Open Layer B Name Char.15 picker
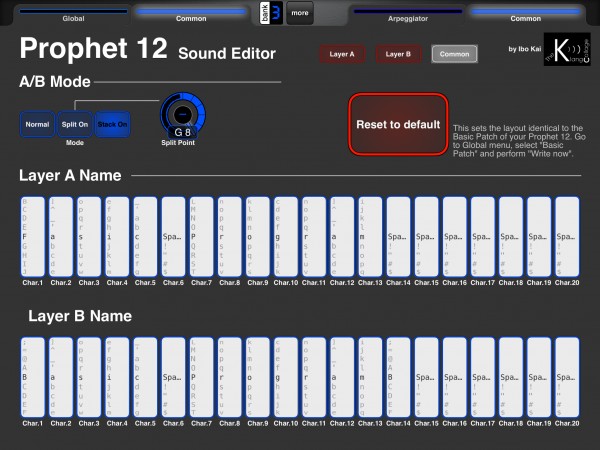Viewport: 600px width, 450px height. point(426,377)
